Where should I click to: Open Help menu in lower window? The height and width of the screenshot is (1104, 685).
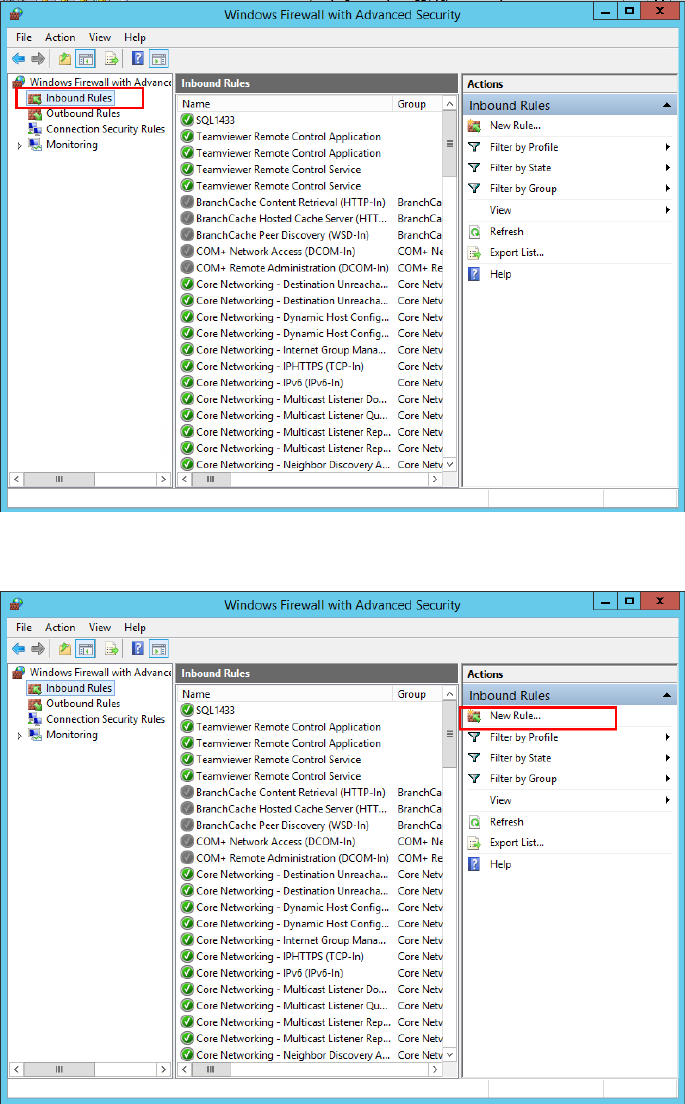click(135, 627)
